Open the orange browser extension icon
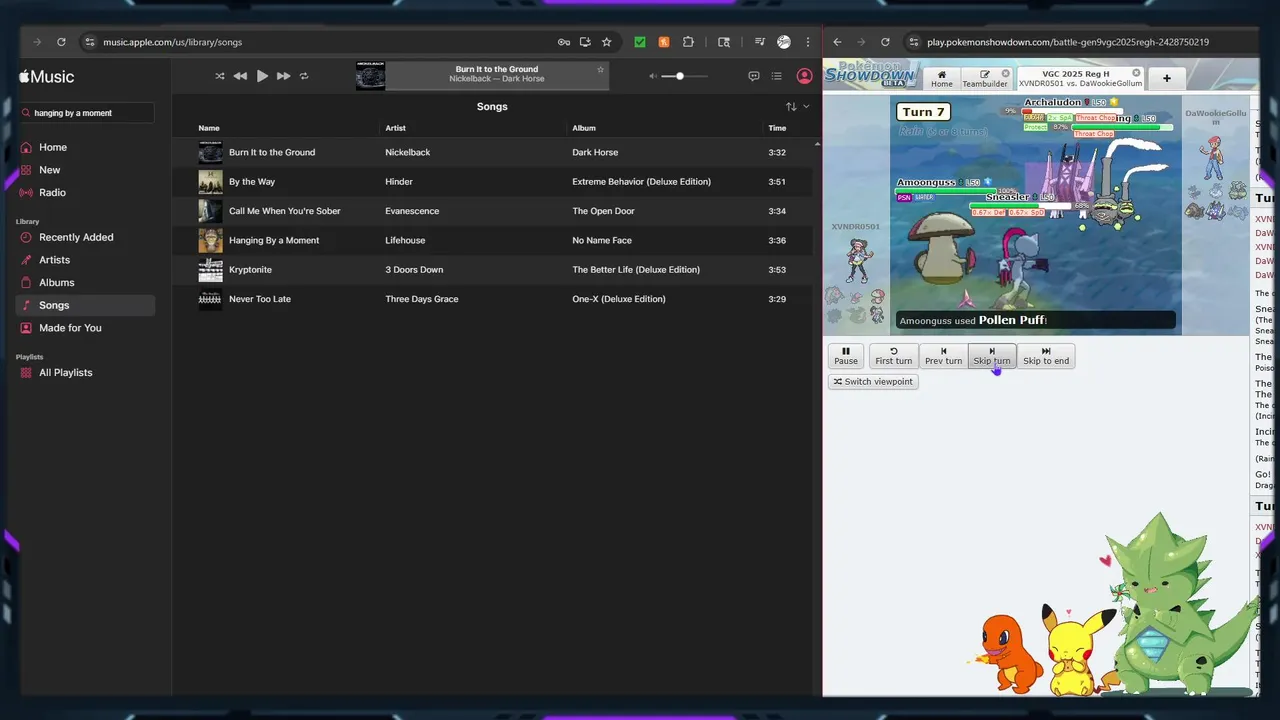1280x720 pixels. tap(664, 42)
